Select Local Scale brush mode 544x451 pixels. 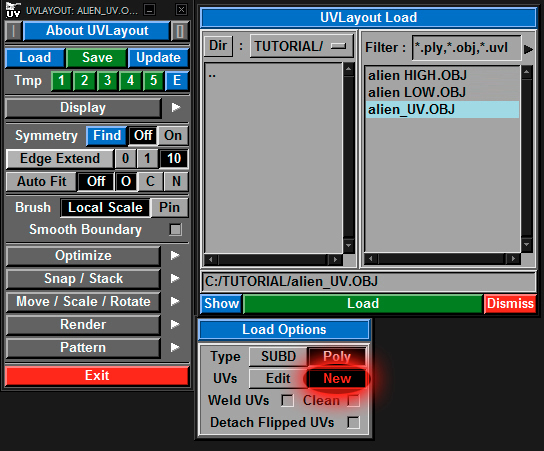(x=105, y=208)
